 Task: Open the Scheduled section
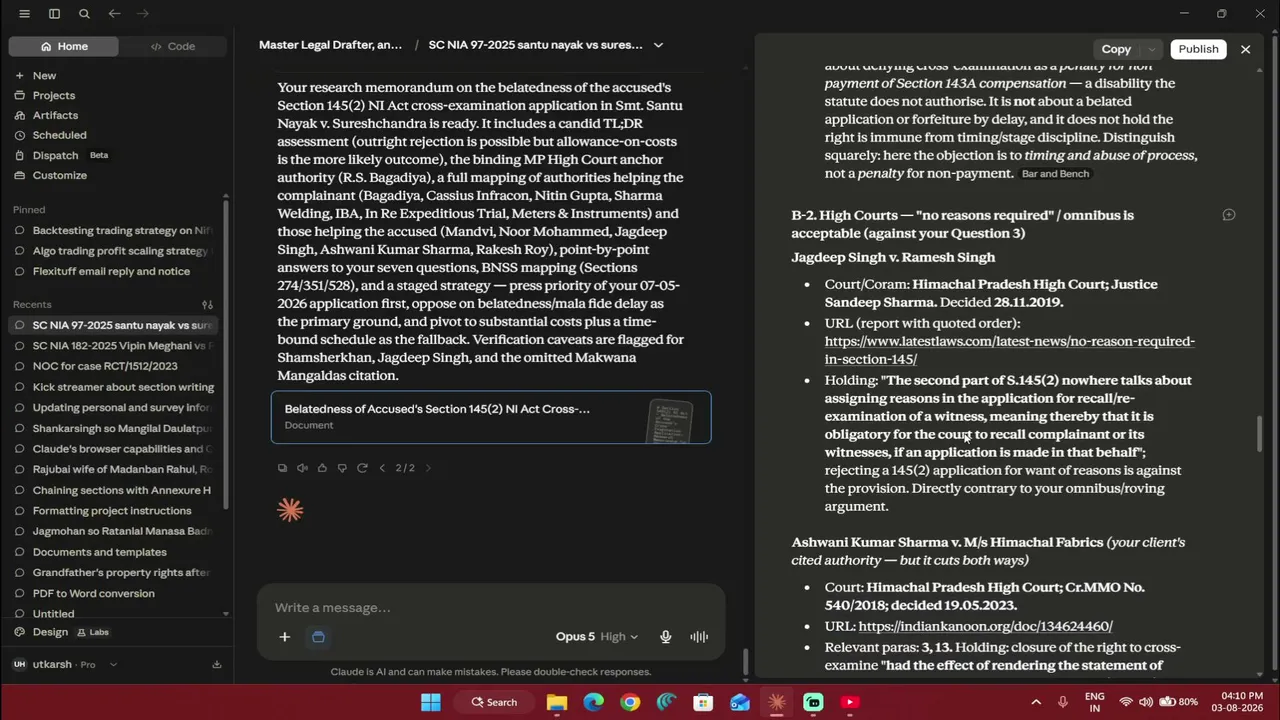59,135
